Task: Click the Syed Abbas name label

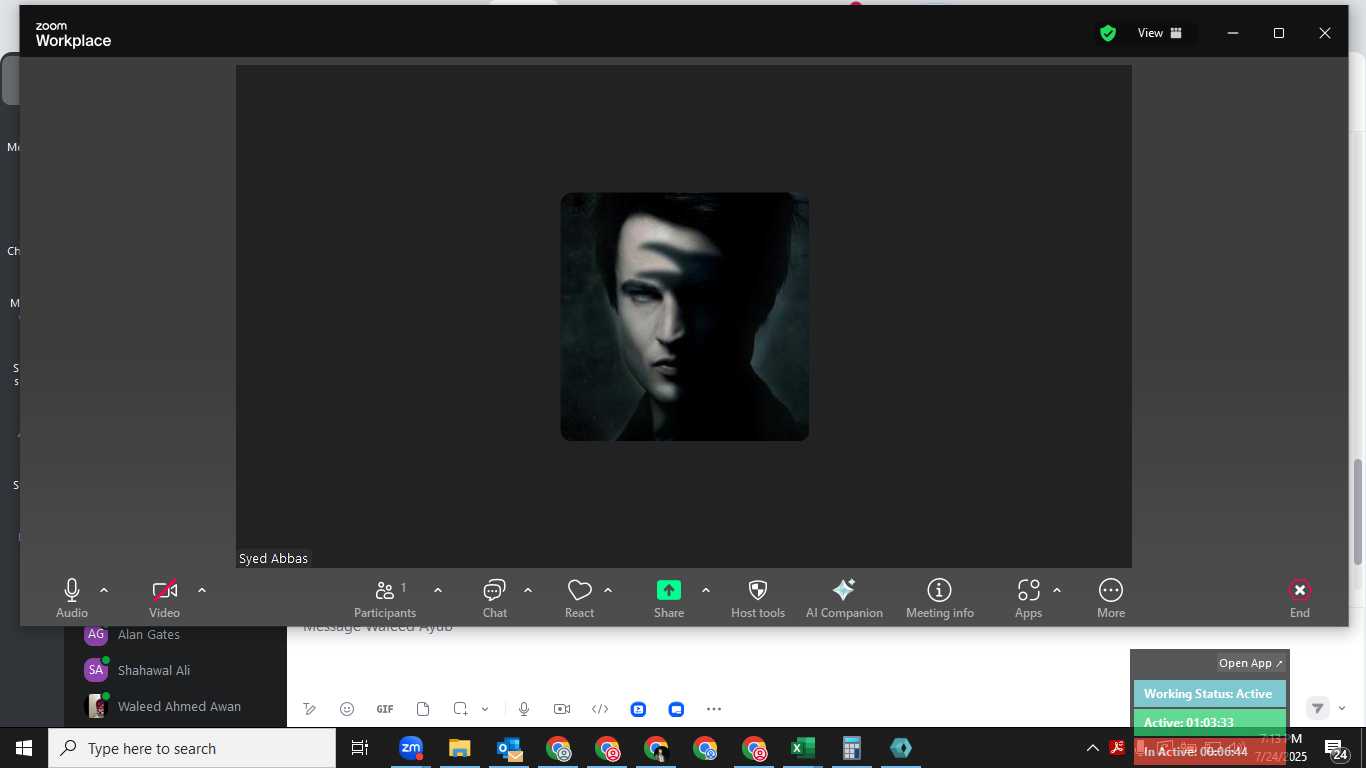Action: 273,558
